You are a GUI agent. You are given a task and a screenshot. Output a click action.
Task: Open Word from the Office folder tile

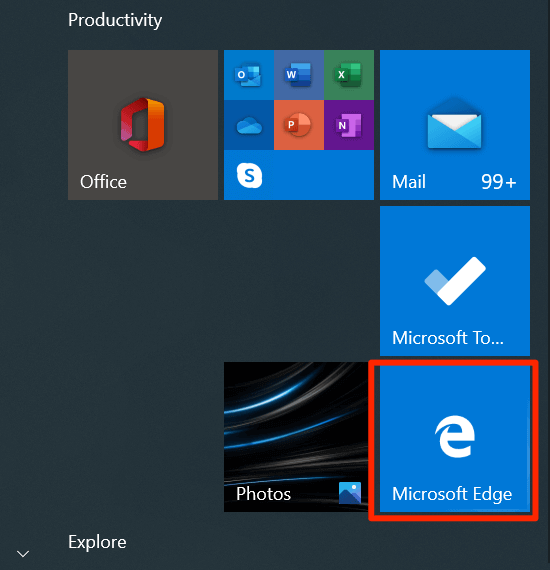pyautogui.click(x=299, y=75)
